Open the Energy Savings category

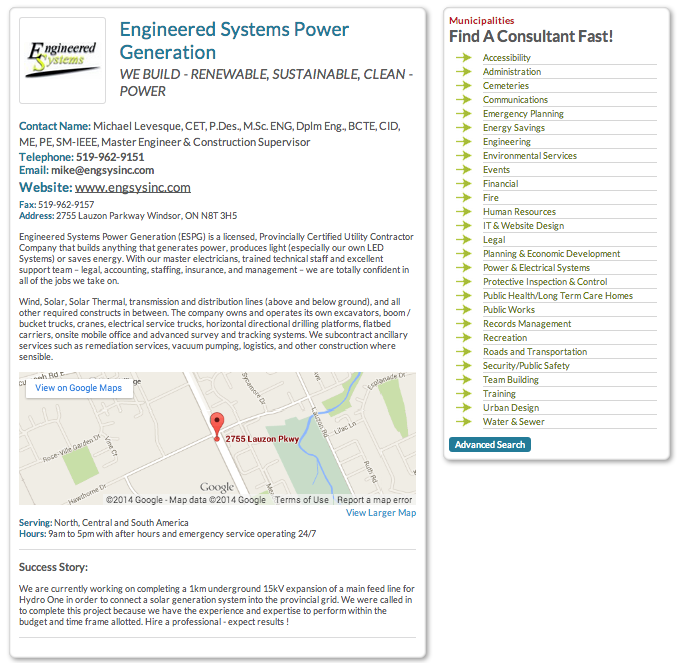[514, 128]
